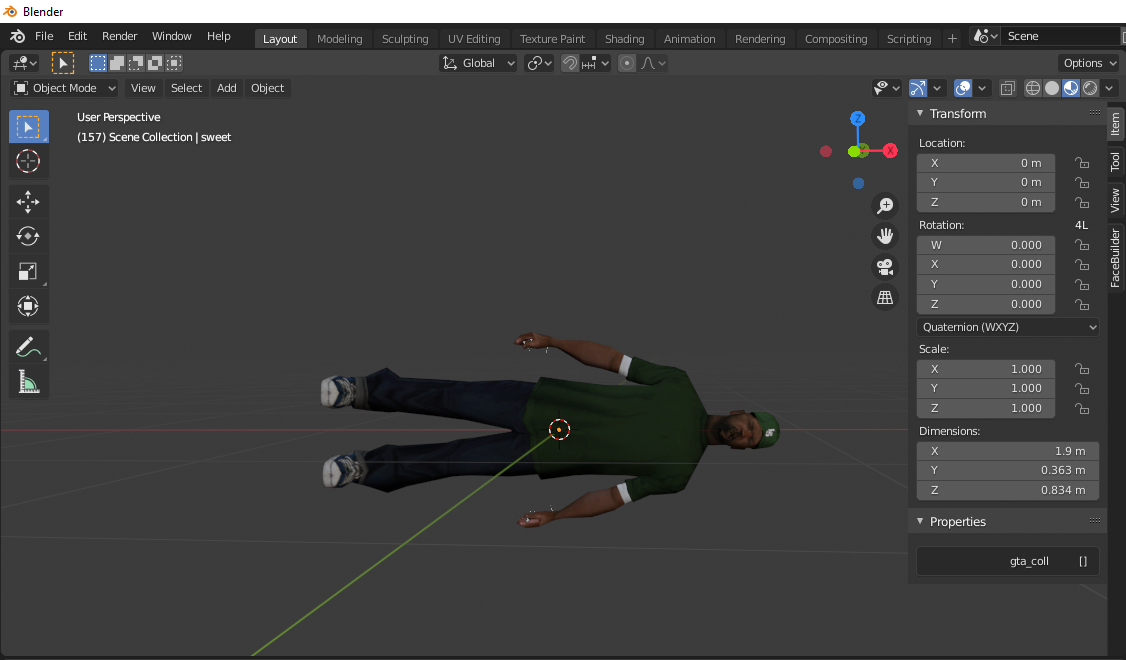
Task: Switch to wireframe viewport shading
Action: (x=1033, y=88)
